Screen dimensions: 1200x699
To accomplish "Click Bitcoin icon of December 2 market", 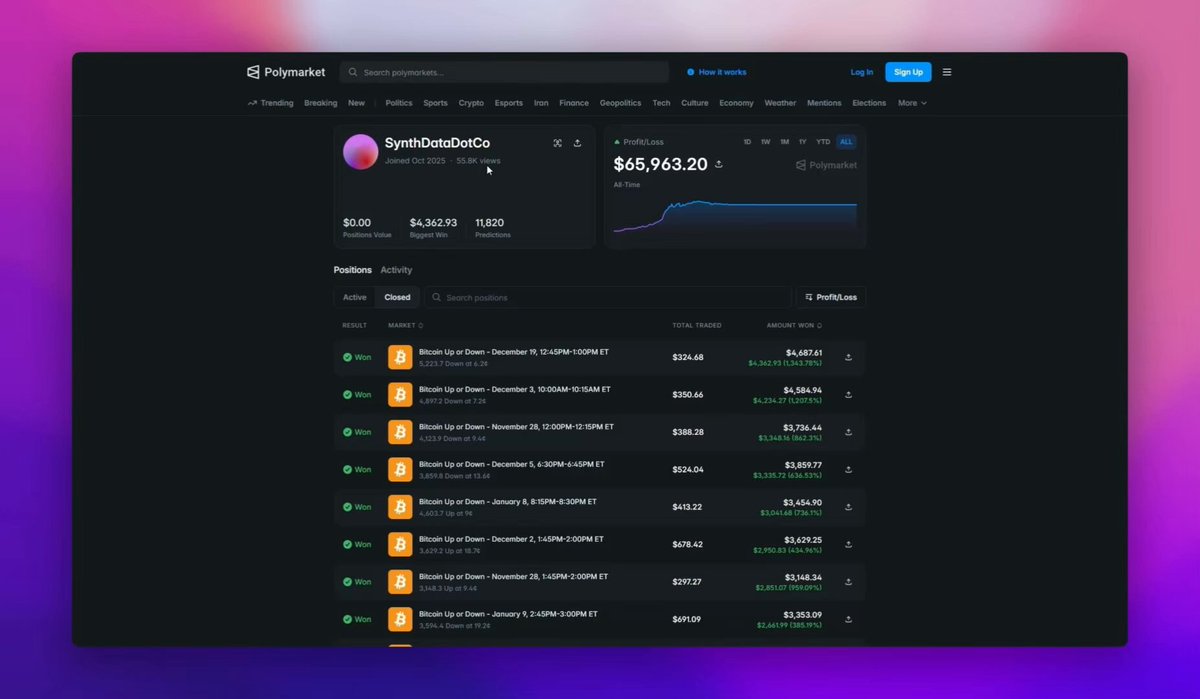I will [x=400, y=544].
